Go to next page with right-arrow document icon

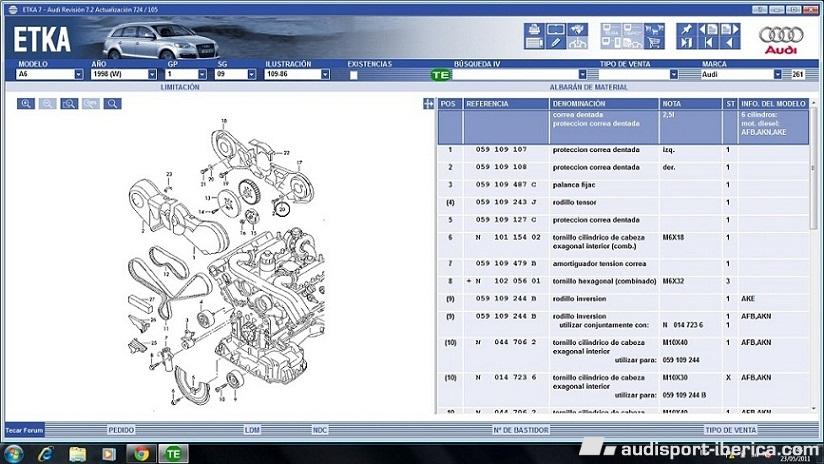click(730, 29)
